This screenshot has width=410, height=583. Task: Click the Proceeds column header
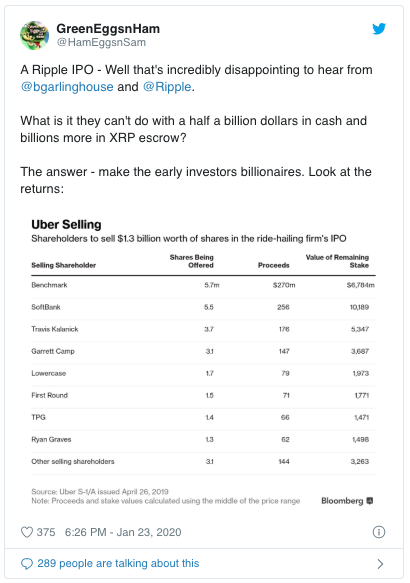point(274,265)
